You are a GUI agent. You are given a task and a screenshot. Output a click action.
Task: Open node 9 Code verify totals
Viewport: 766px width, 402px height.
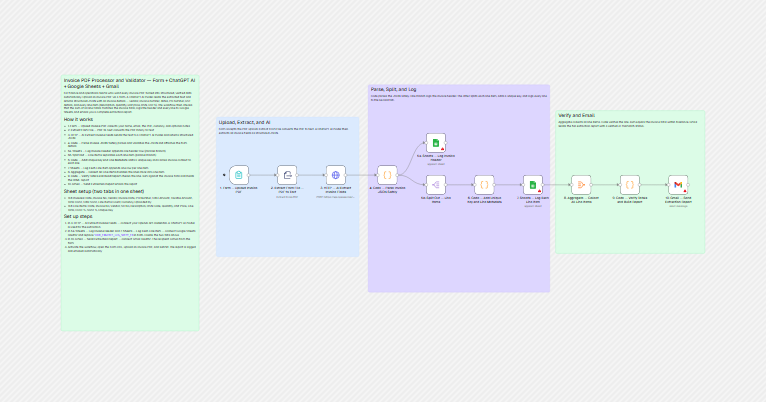pos(630,185)
